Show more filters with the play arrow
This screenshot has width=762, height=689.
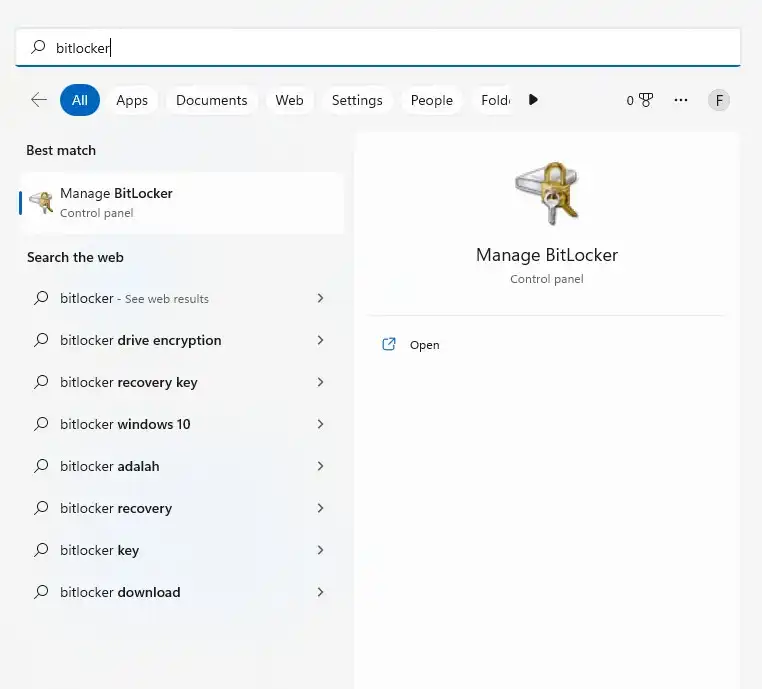533,100
